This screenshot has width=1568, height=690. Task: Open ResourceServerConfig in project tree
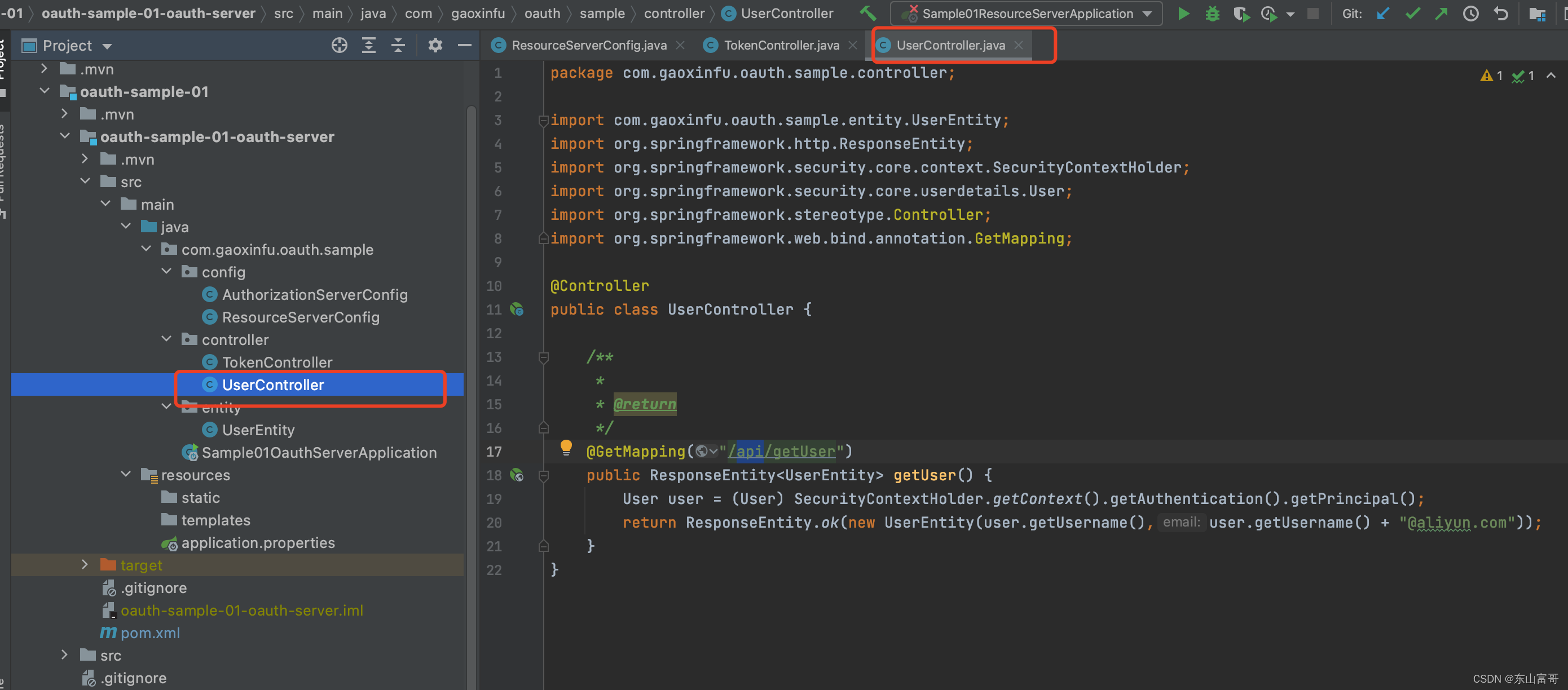301,317
